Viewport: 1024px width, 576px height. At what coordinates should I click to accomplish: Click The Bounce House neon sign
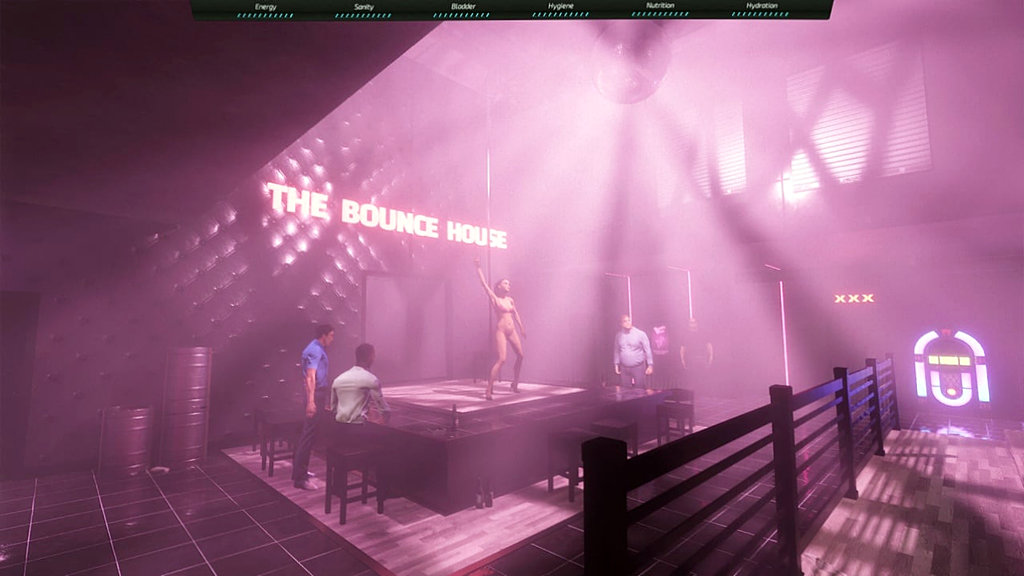tap(387, 216)
